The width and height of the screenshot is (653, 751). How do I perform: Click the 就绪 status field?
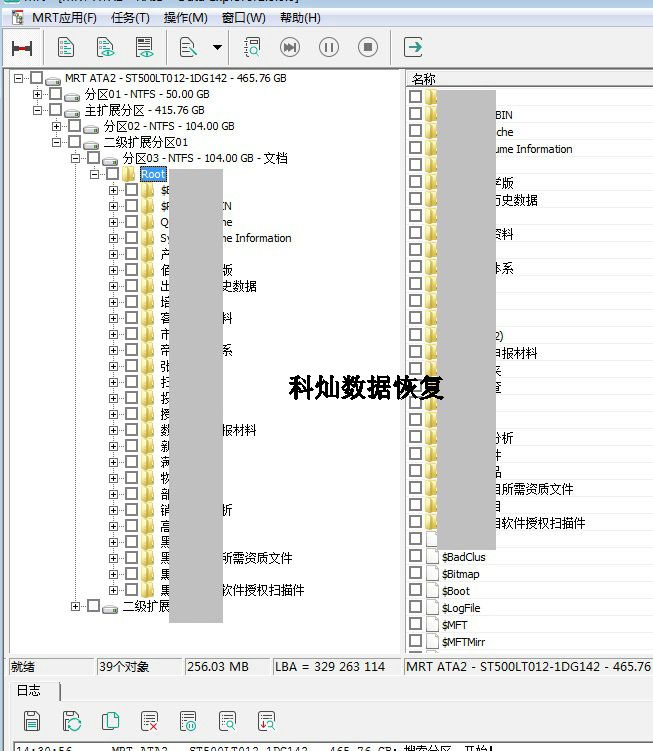[51, 667]
